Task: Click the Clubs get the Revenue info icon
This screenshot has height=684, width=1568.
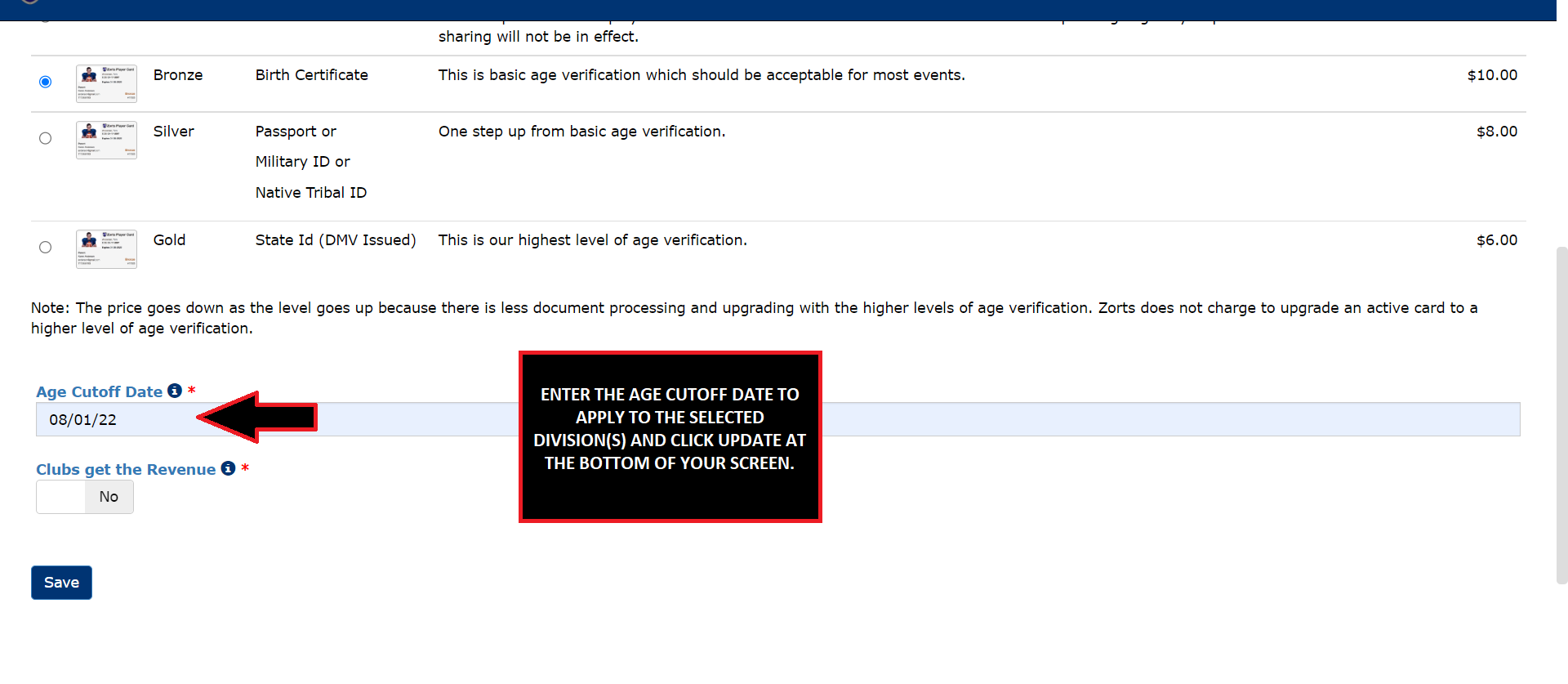Action: point(228,468)
